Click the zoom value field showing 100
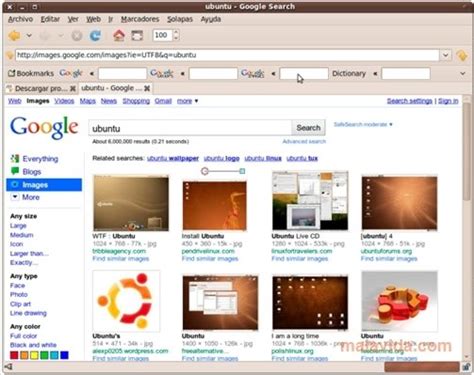 pyautogui.click(x=162, y=35)
